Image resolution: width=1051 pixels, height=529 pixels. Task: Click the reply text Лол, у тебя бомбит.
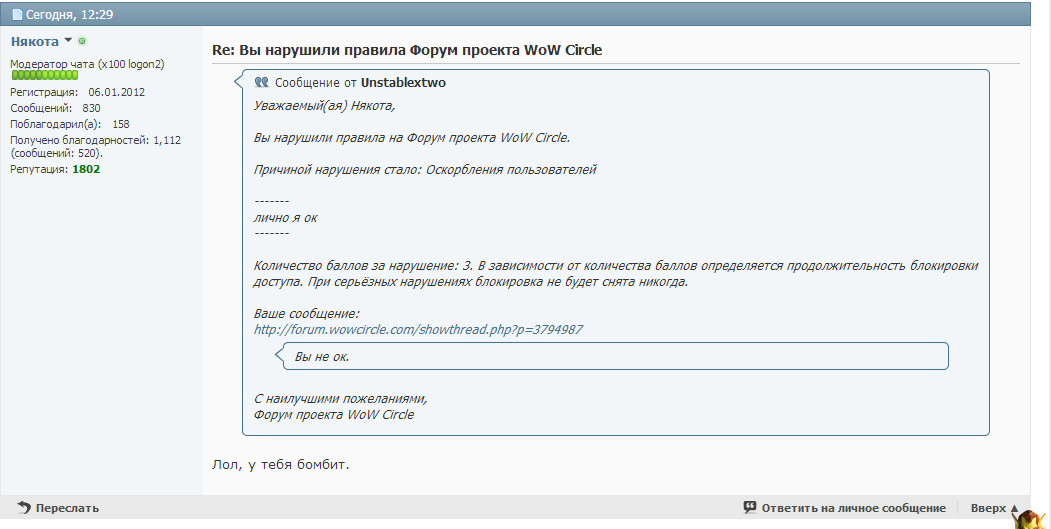[281, 464]
